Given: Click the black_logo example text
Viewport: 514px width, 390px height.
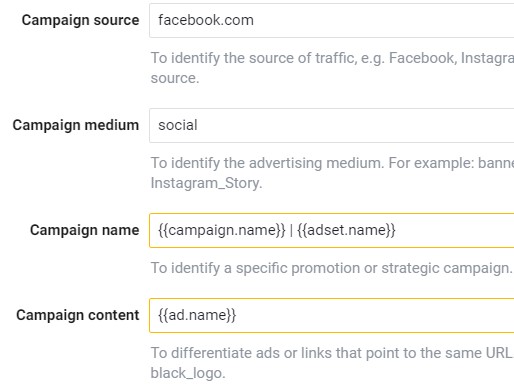Looking at the screenshot, I should coord(188,373).
